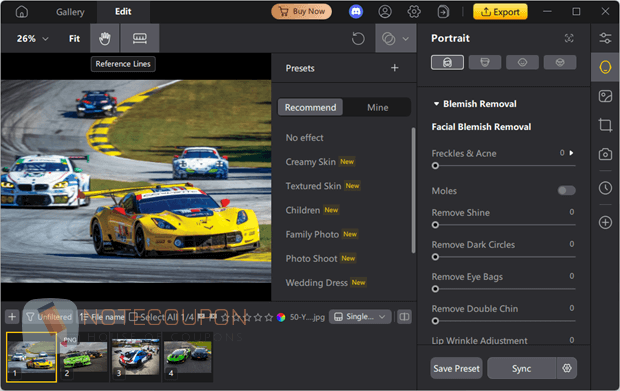620x391 pixels.
Task: Open the camera snapshot sidebar icon
Action: pyautogui.click(x=605, y=154)
